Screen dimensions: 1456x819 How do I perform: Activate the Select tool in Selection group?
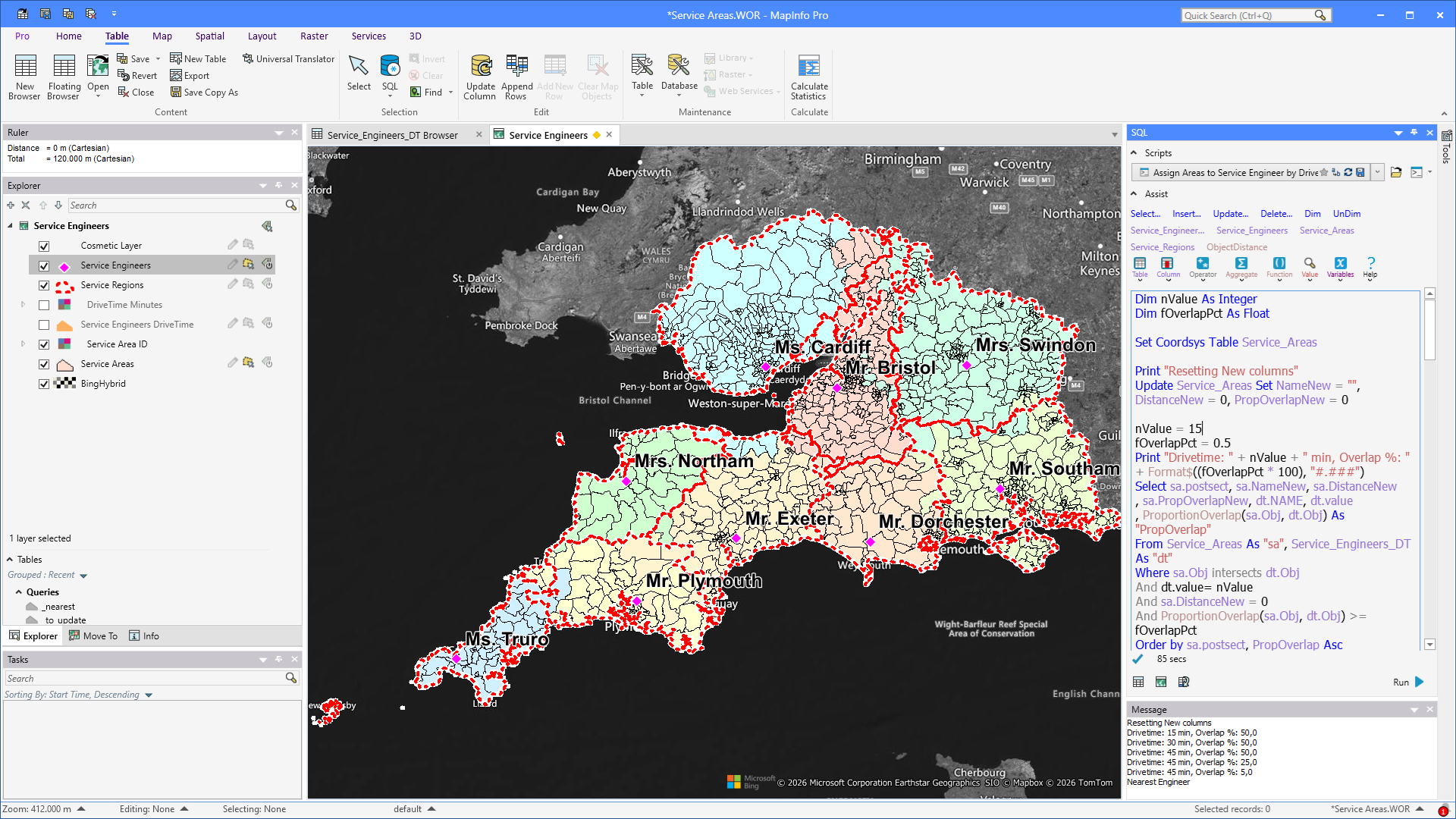click(x=359, y=74)
